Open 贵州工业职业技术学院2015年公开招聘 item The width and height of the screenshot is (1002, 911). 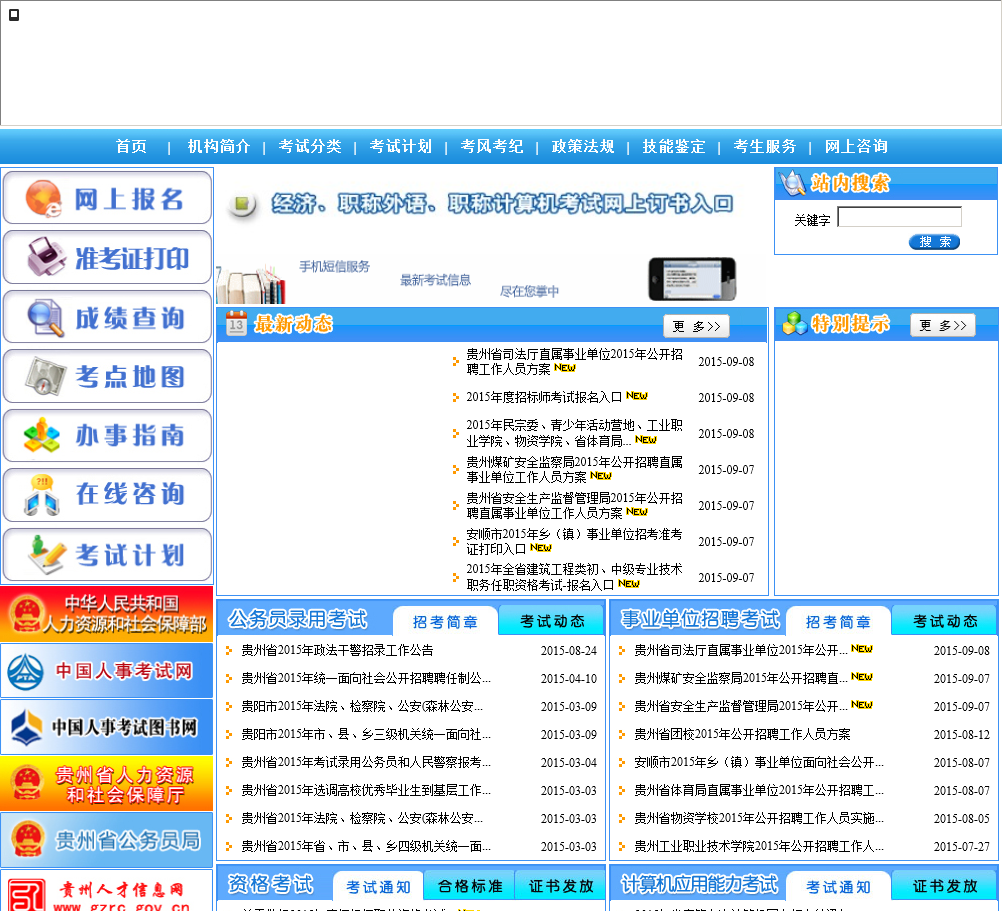[759, 846]
